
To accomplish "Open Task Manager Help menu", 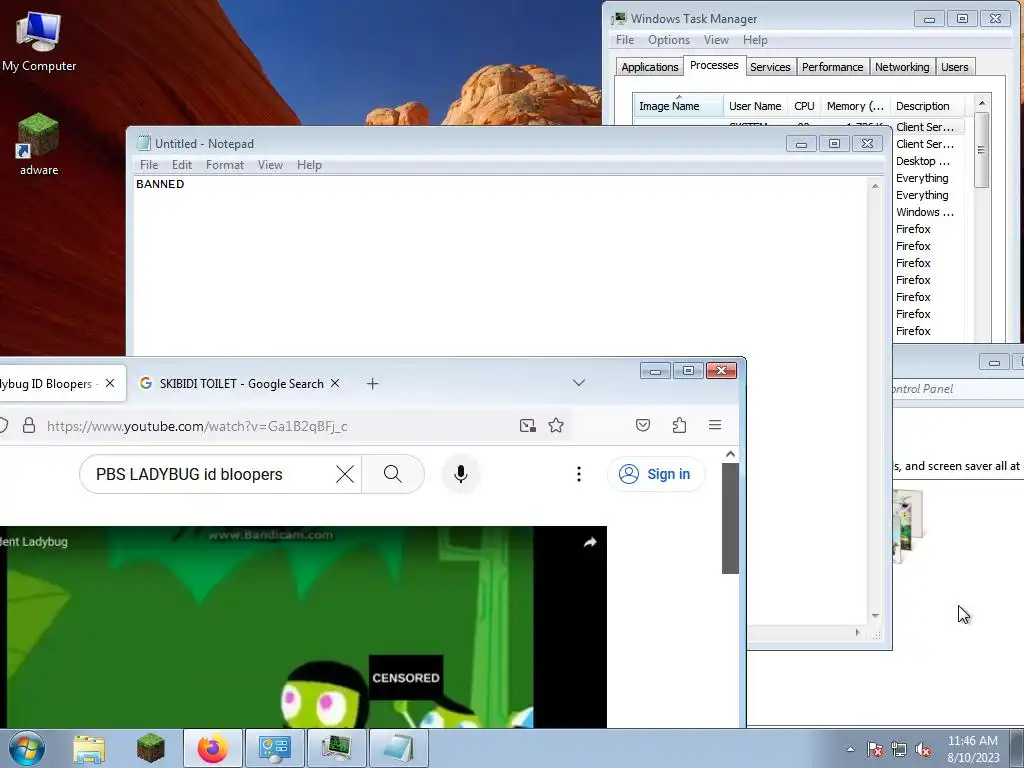I will pos(755,40).
